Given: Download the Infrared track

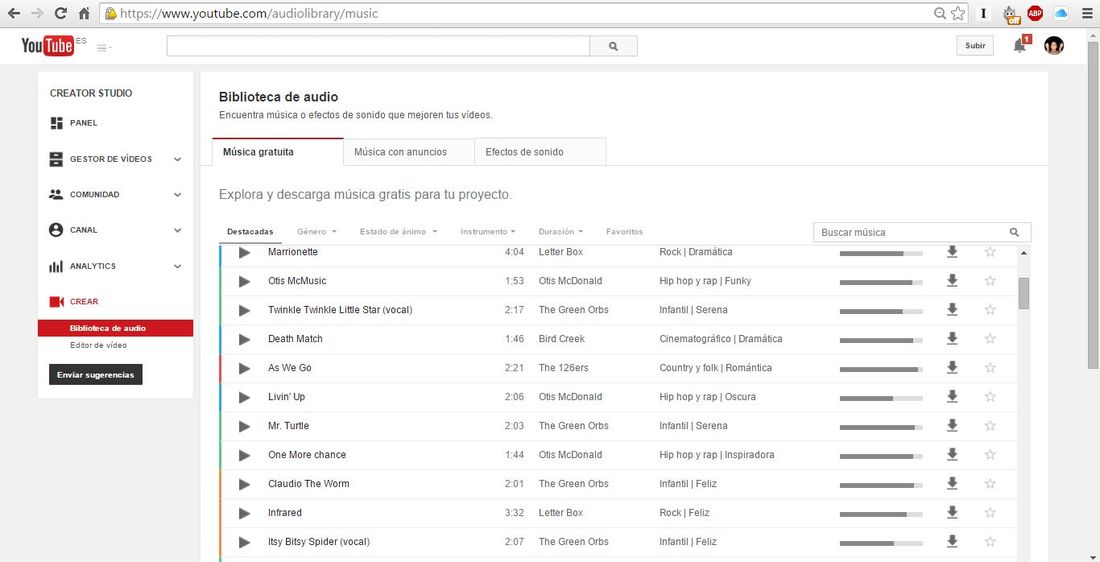Looking at the screenshot, I should click(952, 512).
